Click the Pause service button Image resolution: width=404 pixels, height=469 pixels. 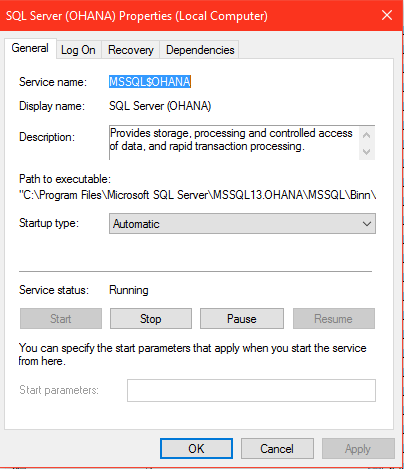(242, 319)
